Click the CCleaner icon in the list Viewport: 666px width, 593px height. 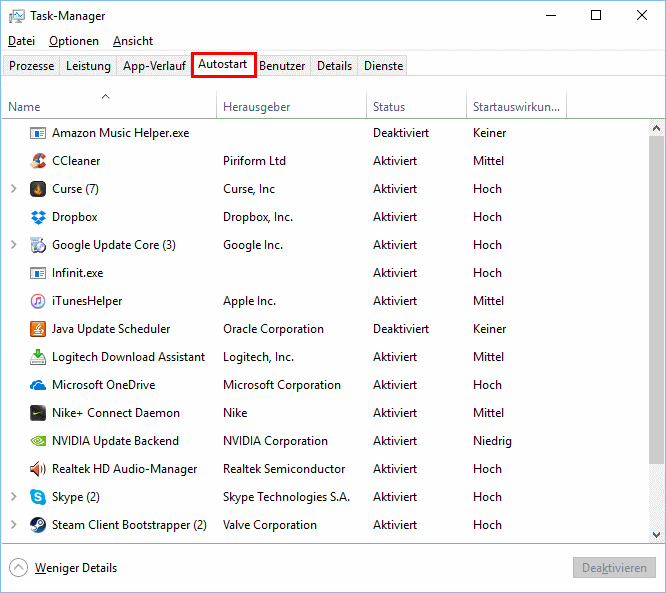(38, 161)
